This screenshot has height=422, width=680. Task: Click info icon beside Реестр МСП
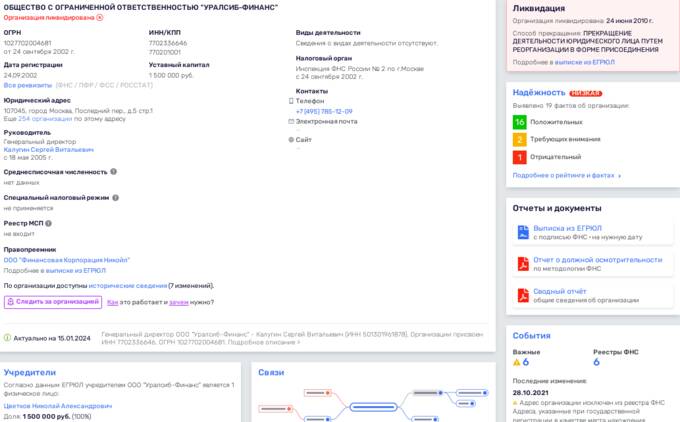pos(48,223)
